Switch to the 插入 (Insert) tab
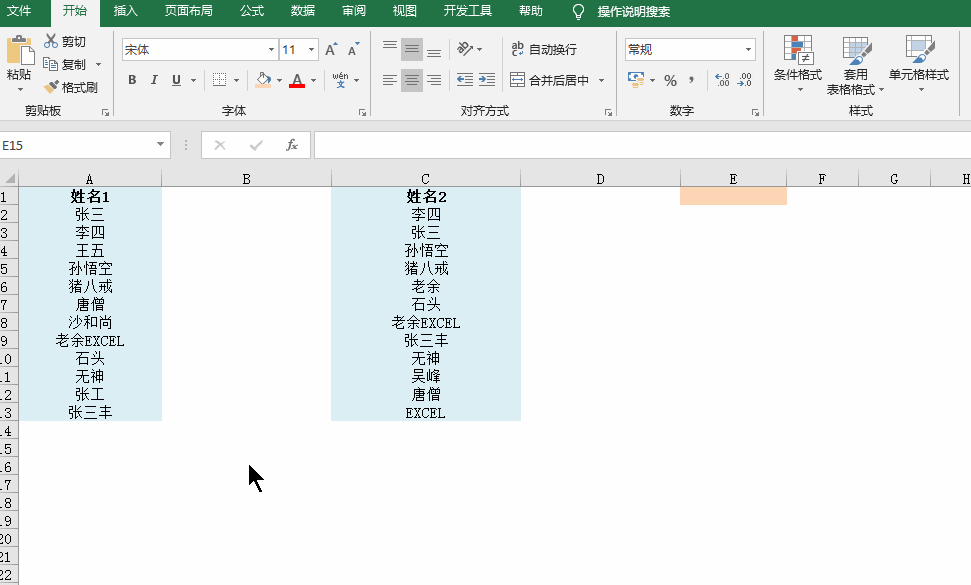Viewport: 971px width, 585px height. click(x=125, y=11)
